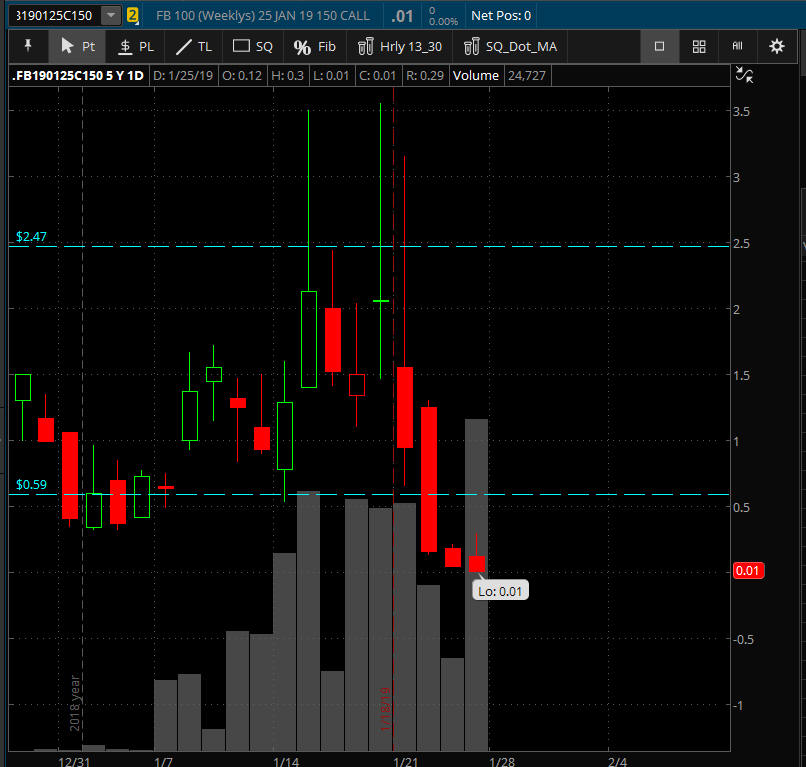806x767 pixels.
Task: Open chart settings gear icon
Action: coord(776,46)
